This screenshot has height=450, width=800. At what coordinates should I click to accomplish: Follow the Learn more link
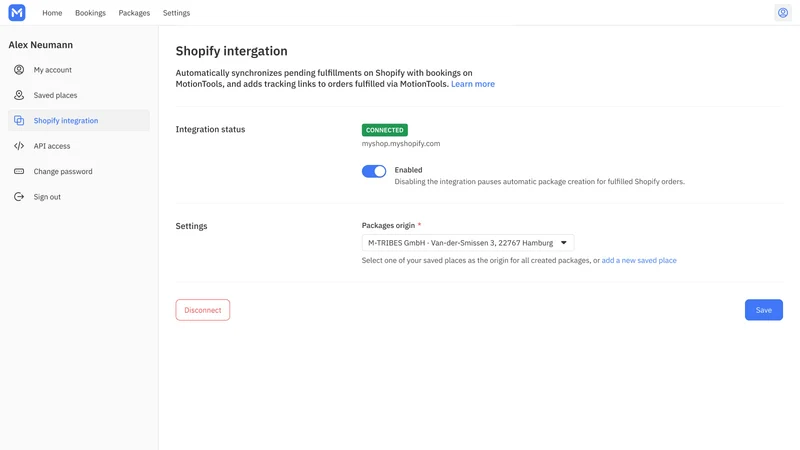coord(472,84)
